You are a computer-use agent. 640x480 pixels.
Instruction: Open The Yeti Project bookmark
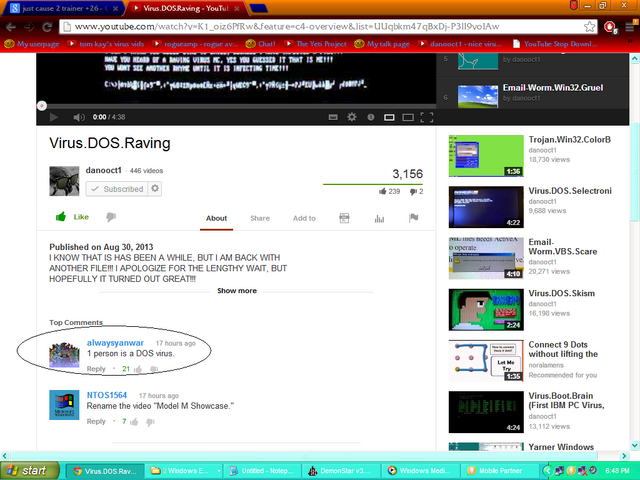pyautogui.click(x=316, y=44)
